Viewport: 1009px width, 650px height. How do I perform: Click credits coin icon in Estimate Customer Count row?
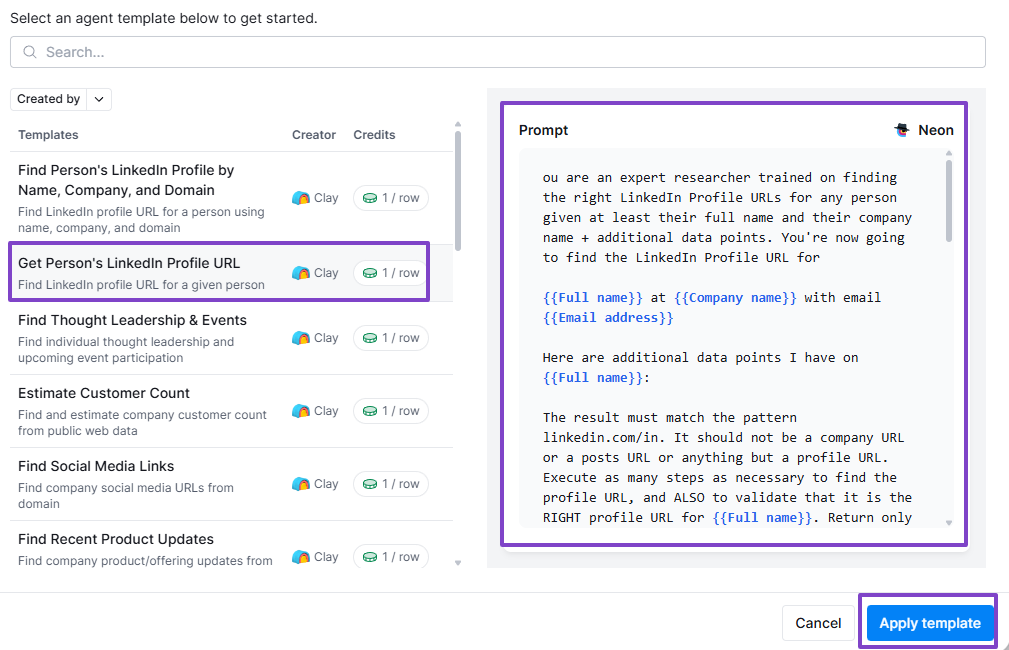click(x=370, y=411)
